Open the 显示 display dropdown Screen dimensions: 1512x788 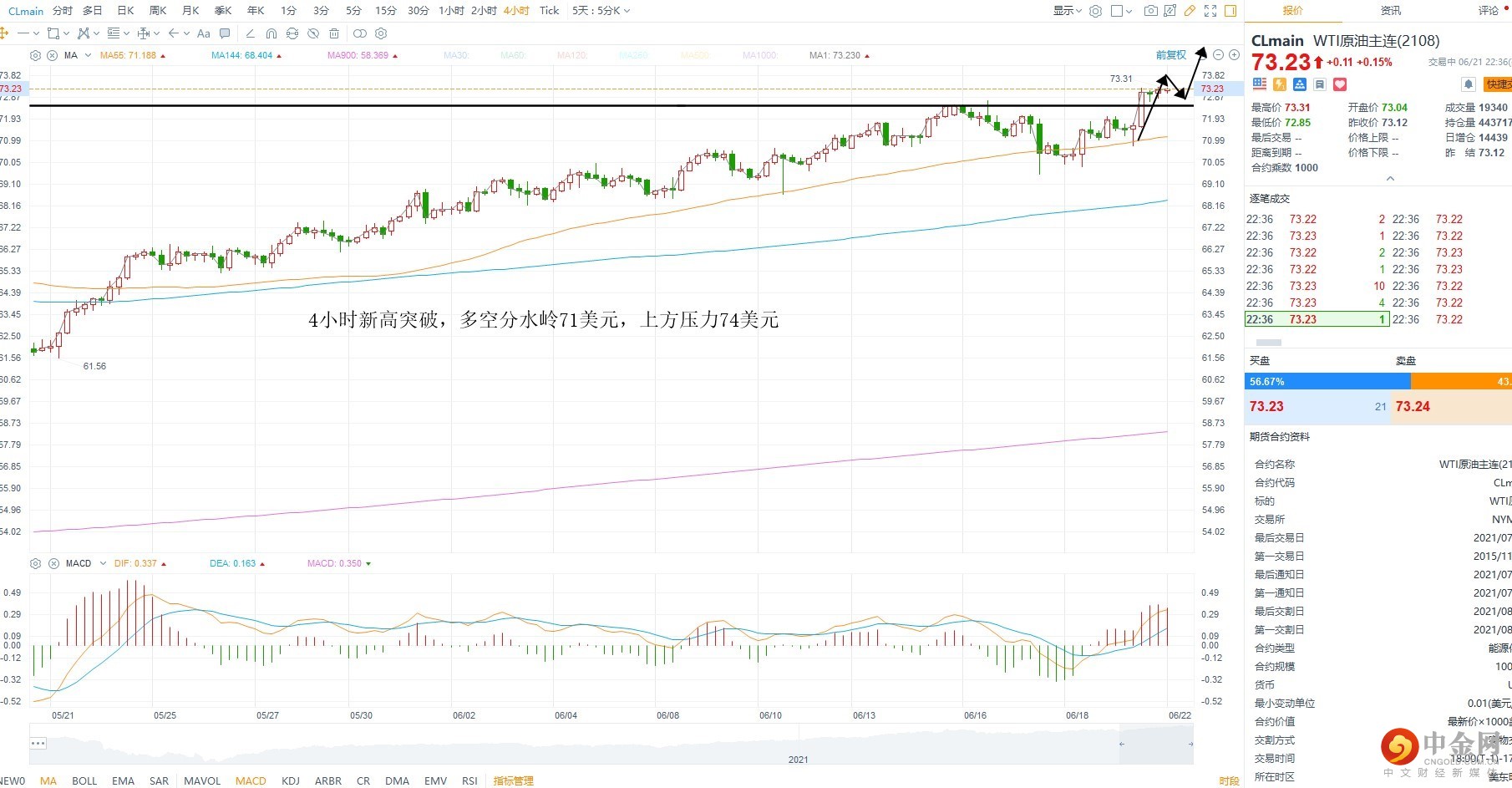tap(1067, 11)
